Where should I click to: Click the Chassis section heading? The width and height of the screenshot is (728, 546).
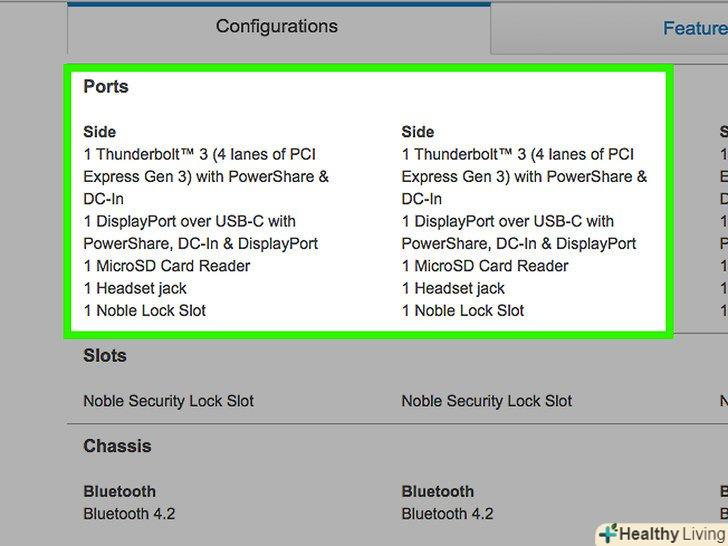pyautogui.click(x=117, y=446)
